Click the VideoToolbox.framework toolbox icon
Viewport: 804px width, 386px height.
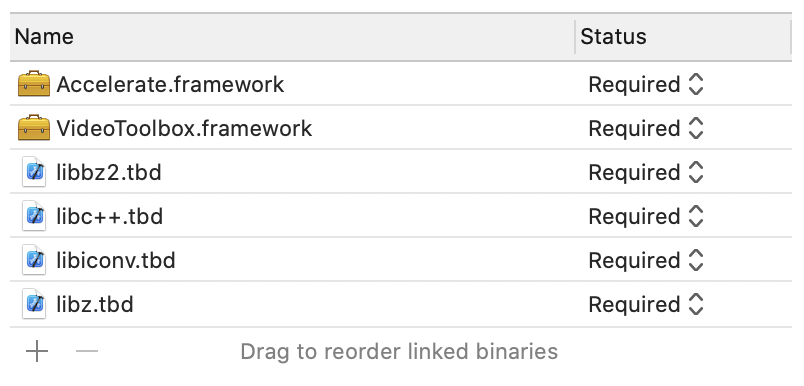(34, 128)
